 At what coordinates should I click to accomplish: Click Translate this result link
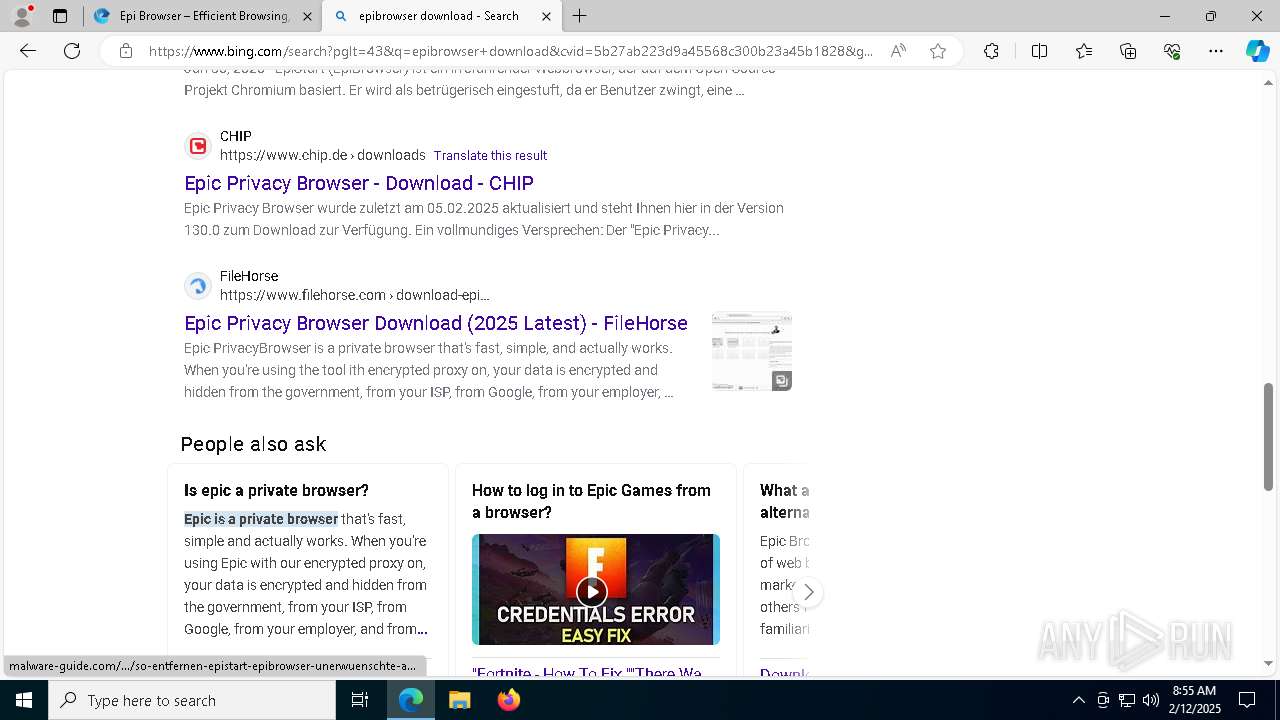coord(490,155)
